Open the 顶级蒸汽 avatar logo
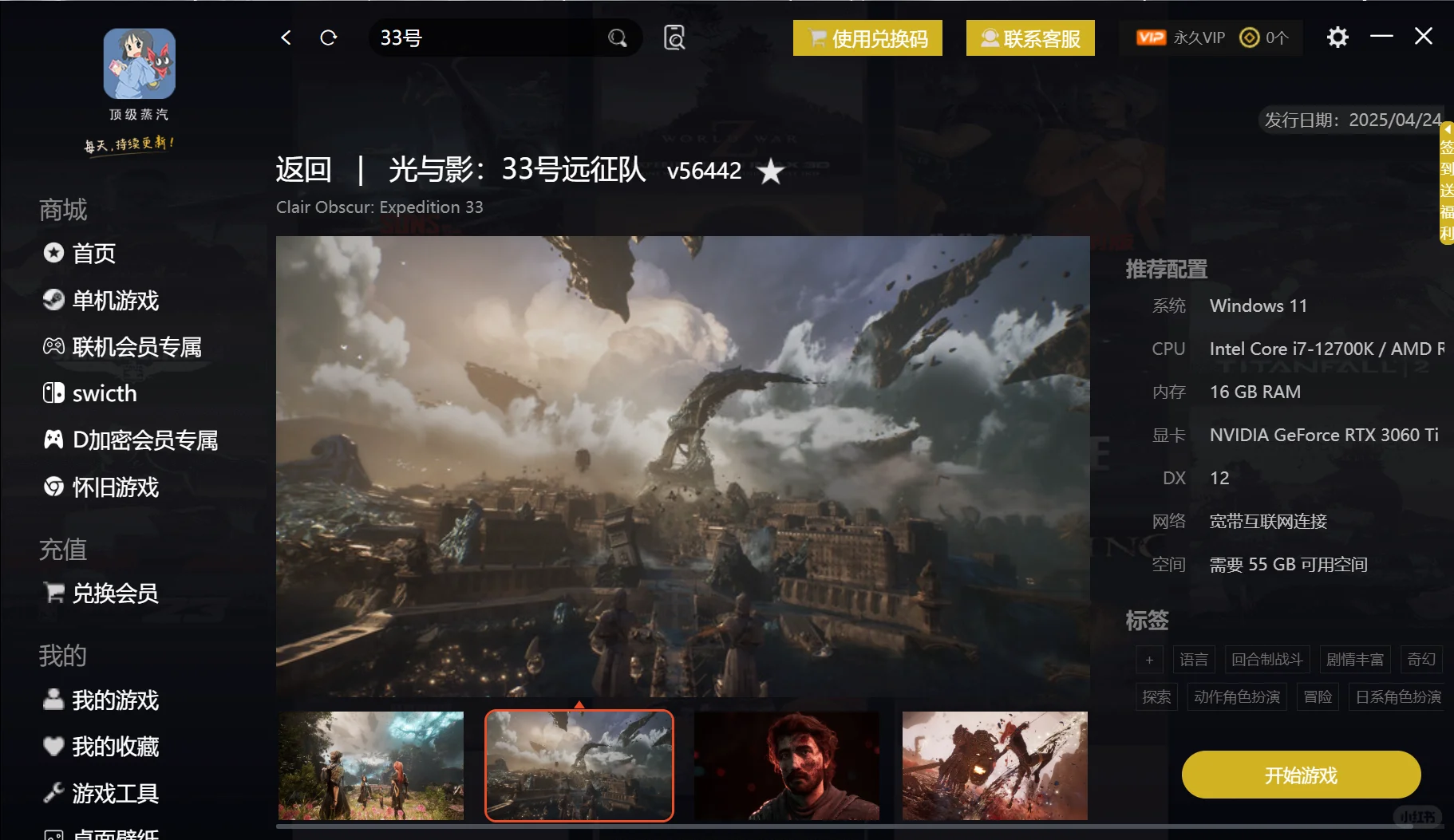 tap(140, 64)
